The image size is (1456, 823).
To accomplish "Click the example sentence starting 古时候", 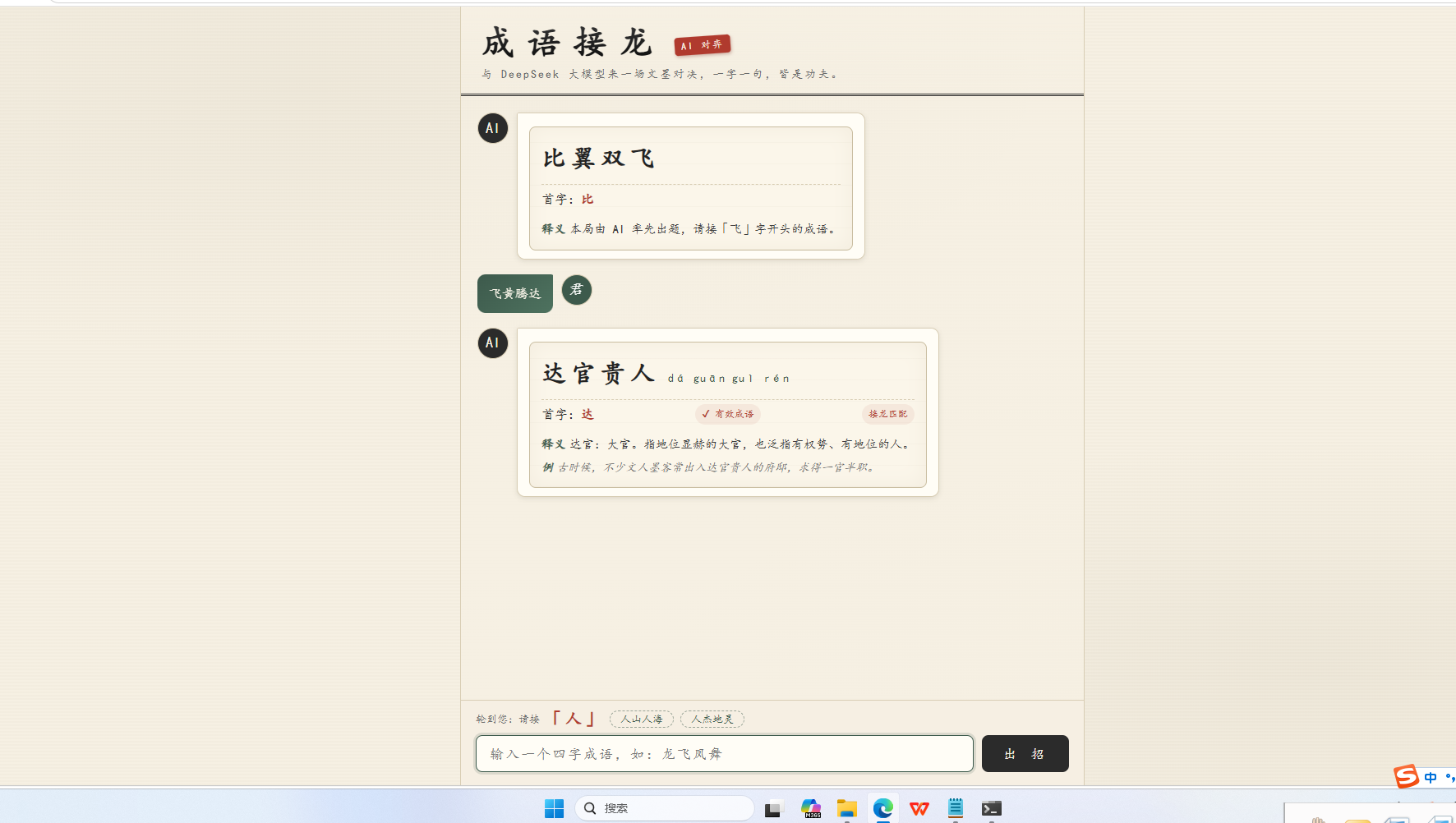I will (x=711, y=467).
